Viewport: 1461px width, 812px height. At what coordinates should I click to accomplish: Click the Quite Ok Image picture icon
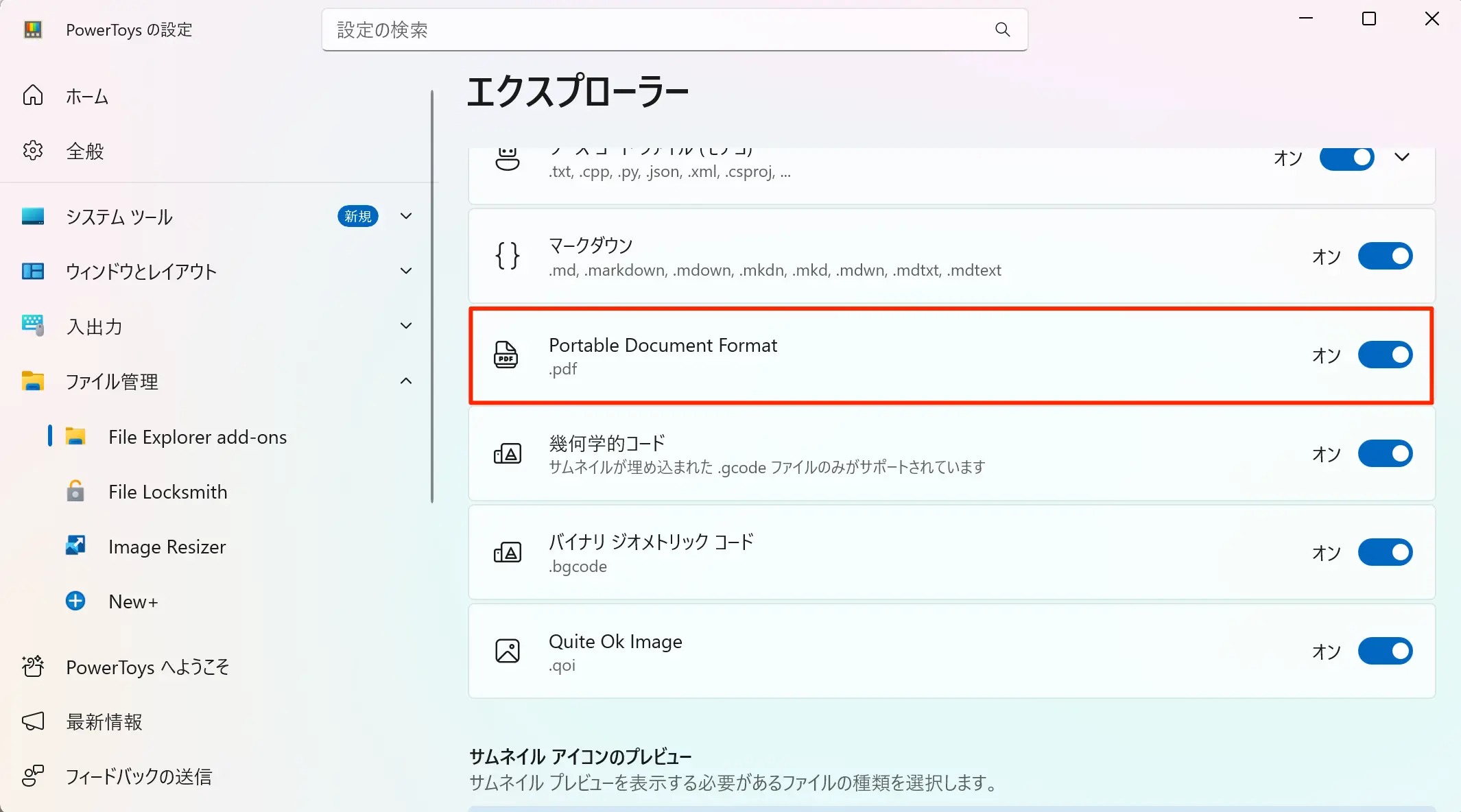(507, 651)
